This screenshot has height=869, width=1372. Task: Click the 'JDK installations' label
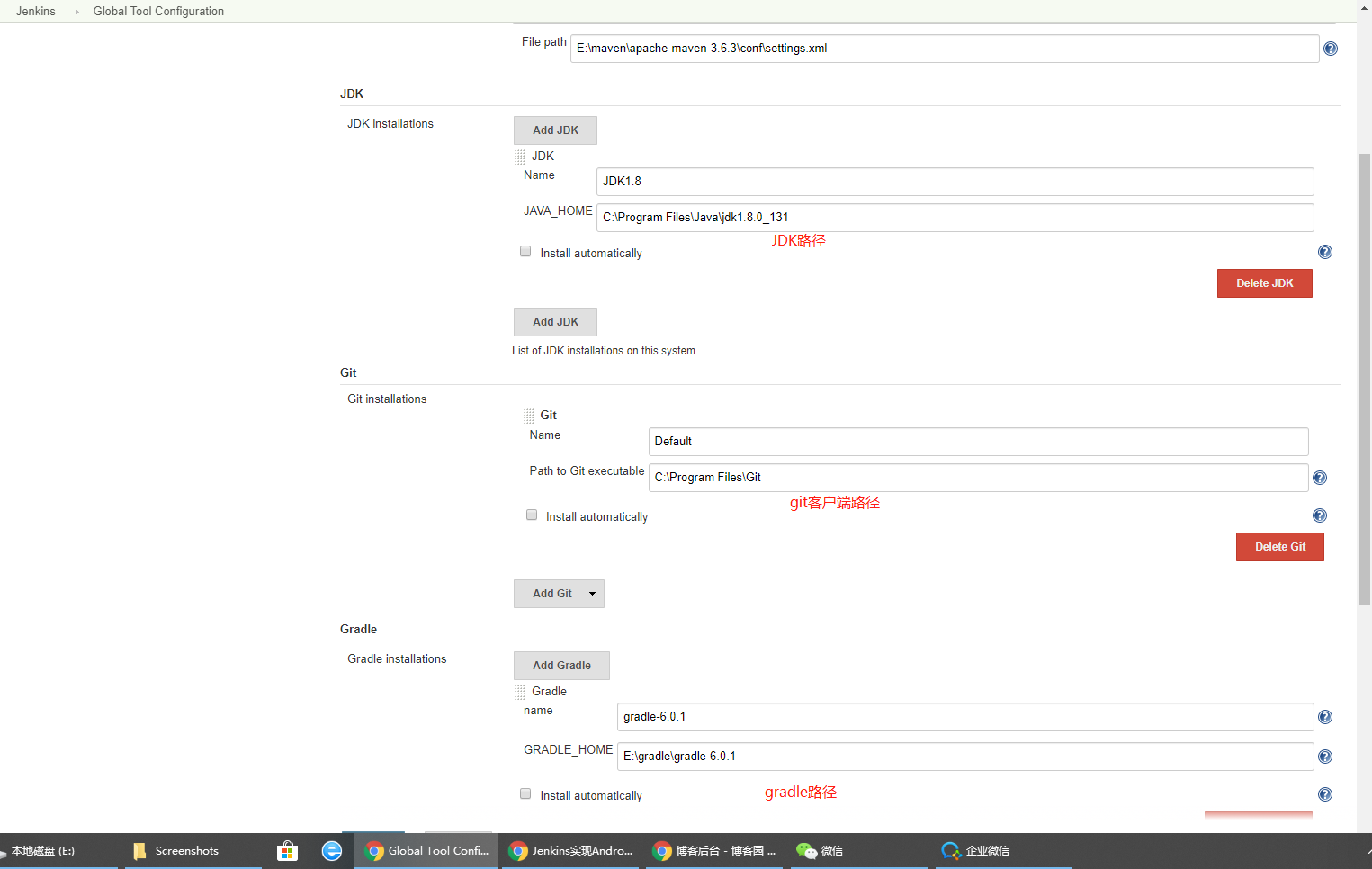[x=390, y=124]
